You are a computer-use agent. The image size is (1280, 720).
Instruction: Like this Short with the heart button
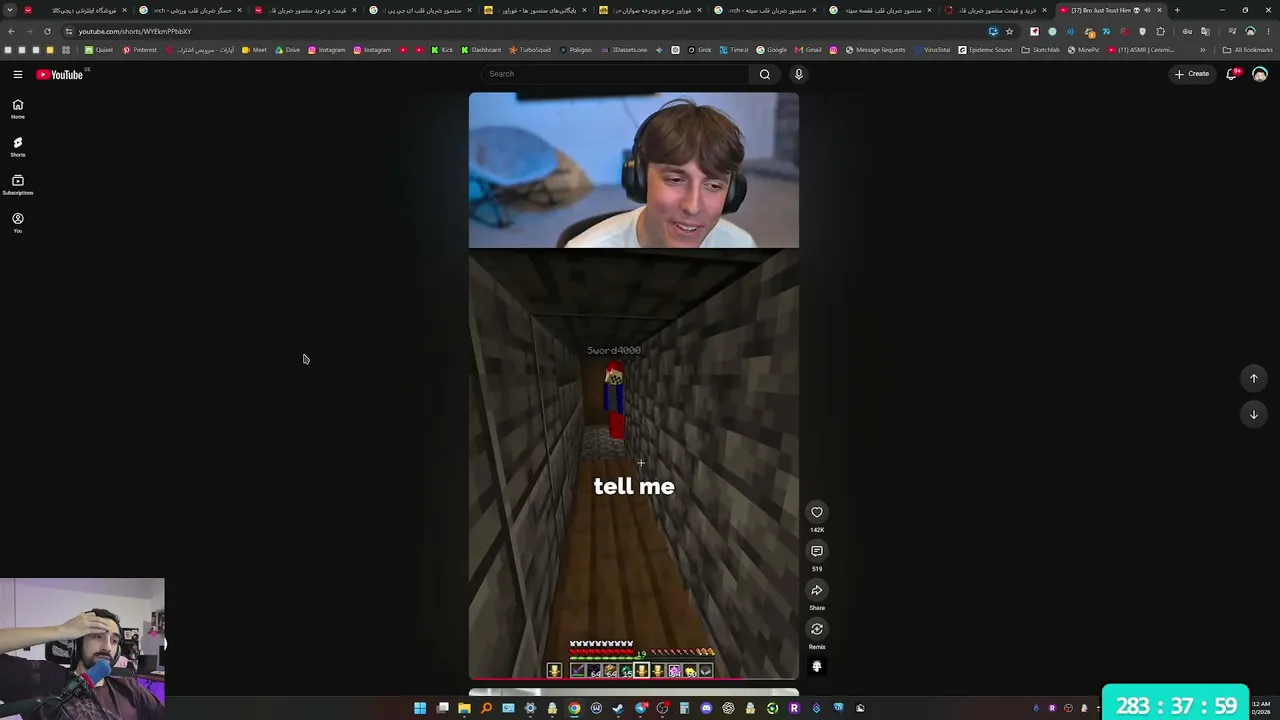(817, 512)
